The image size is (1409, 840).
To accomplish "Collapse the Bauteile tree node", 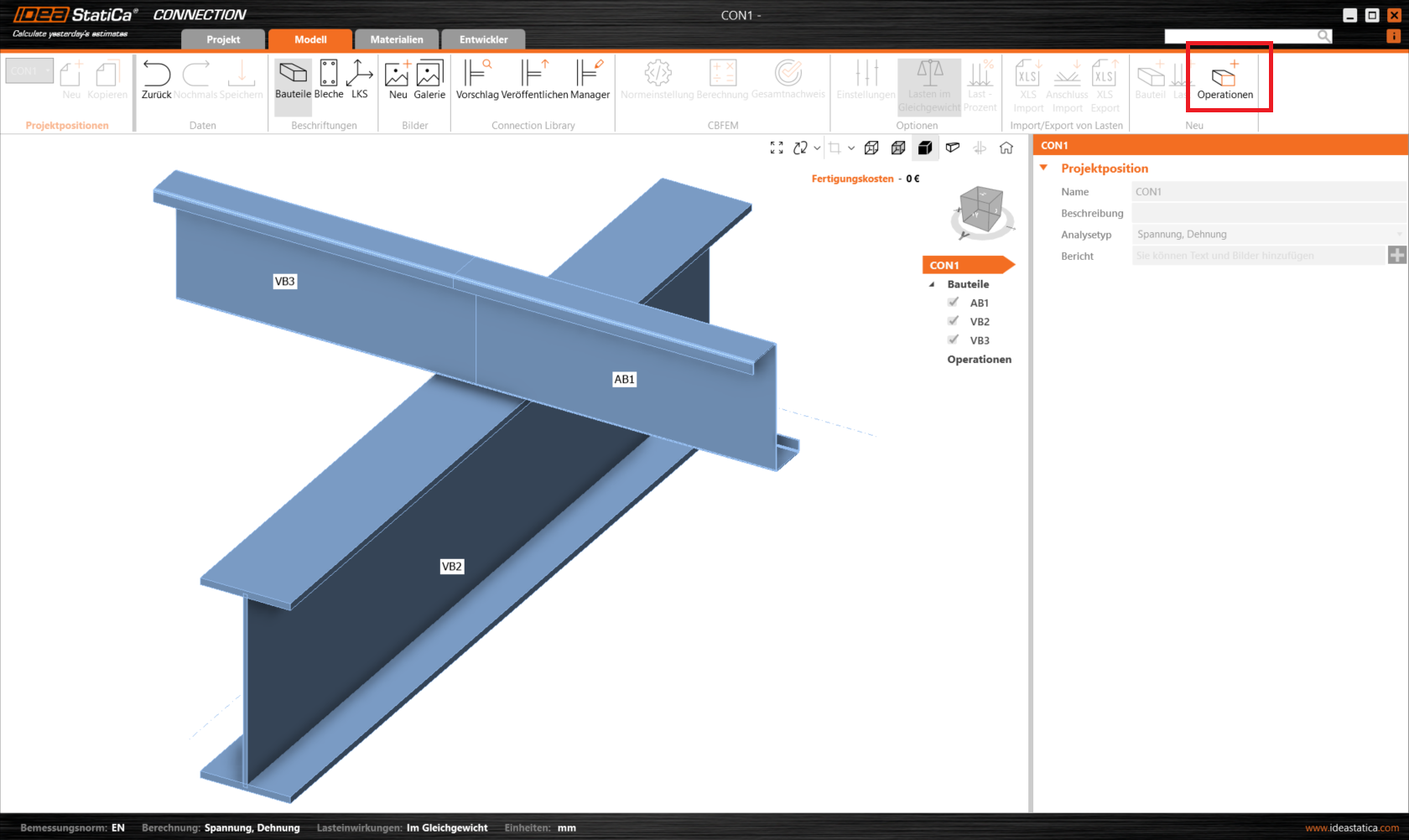I will click(932, 285).
